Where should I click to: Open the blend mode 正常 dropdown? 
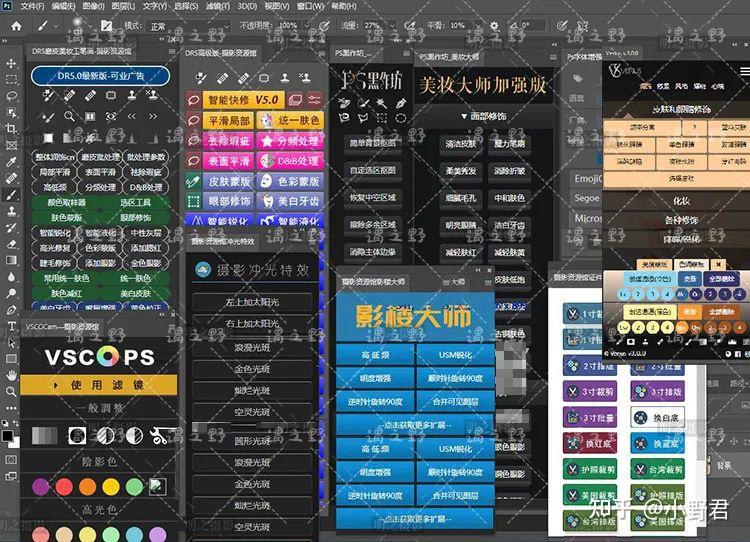189,26
